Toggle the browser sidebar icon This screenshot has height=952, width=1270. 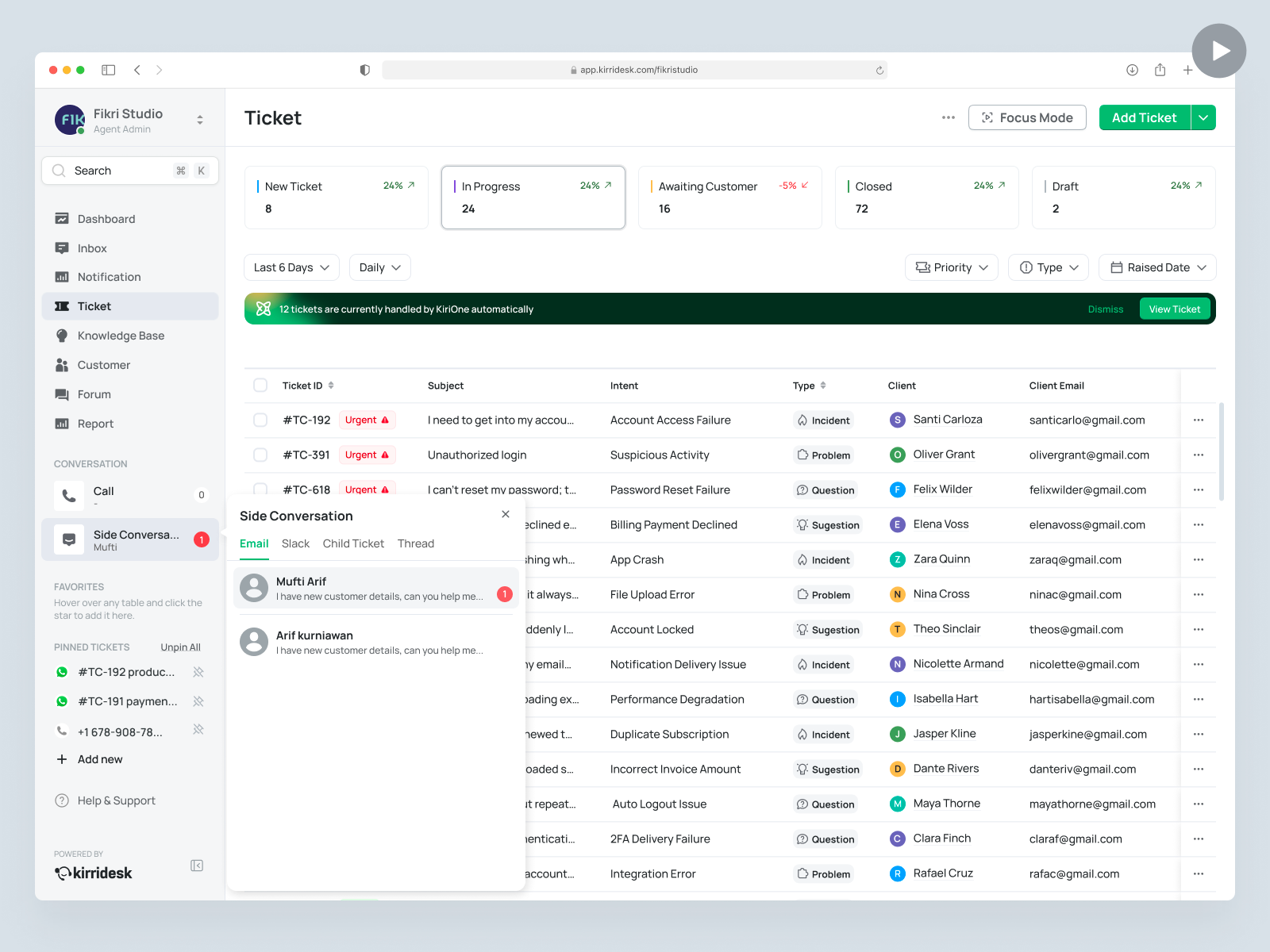pos(109,70)
